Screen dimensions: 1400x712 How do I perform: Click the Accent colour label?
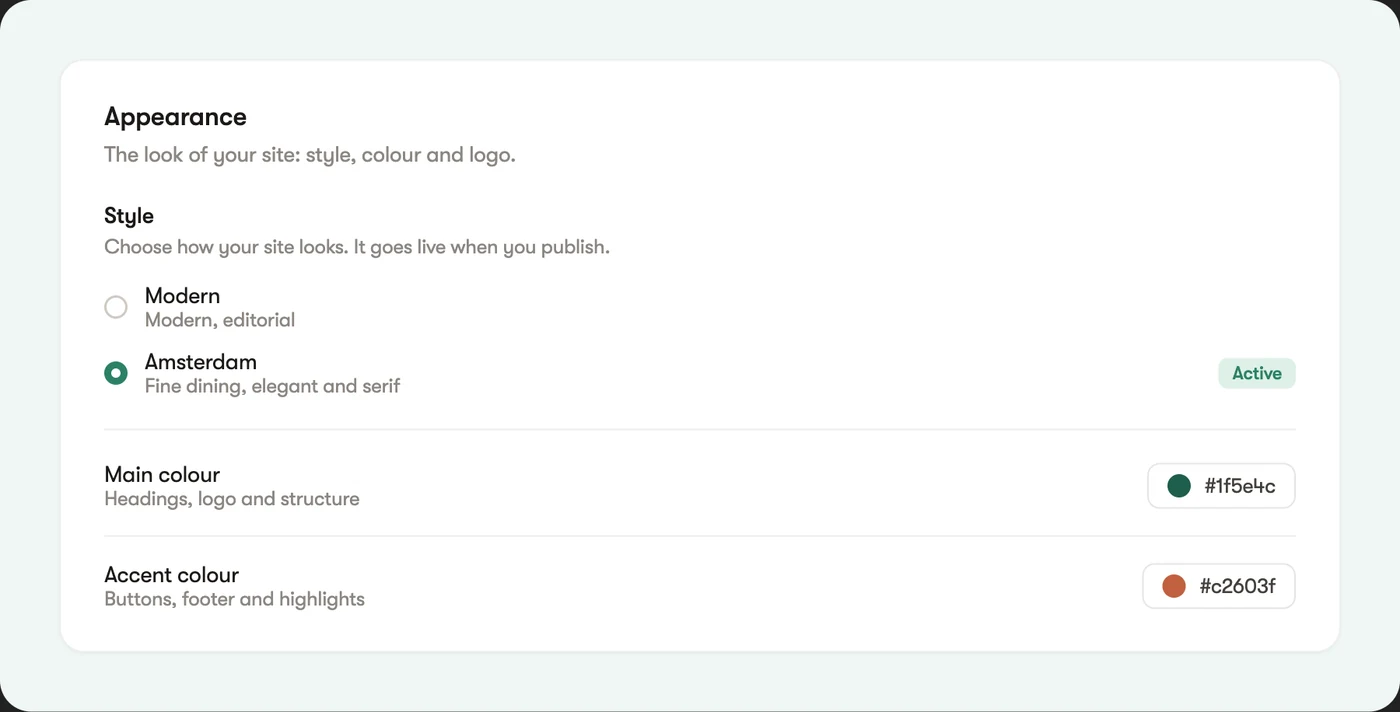click(x=172, y=575)
